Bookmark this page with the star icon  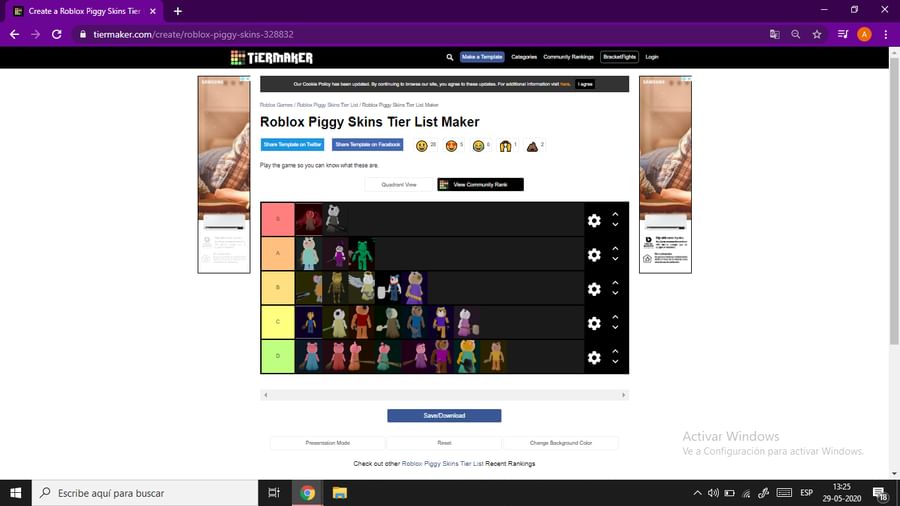pyautogui.click(x=817, y=34)
